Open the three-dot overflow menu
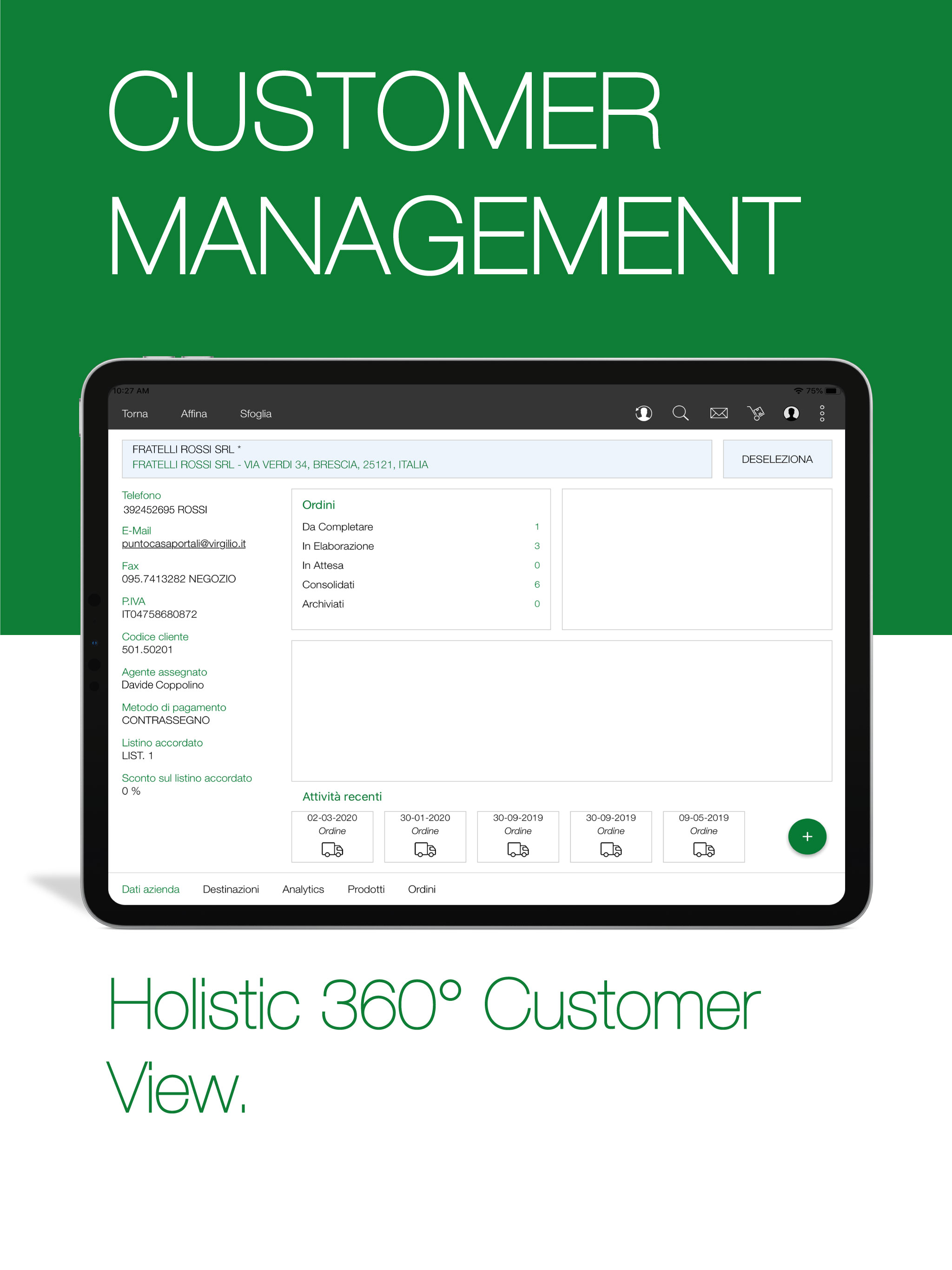Viewport: 952px width, 1270px height. [822, 413]
